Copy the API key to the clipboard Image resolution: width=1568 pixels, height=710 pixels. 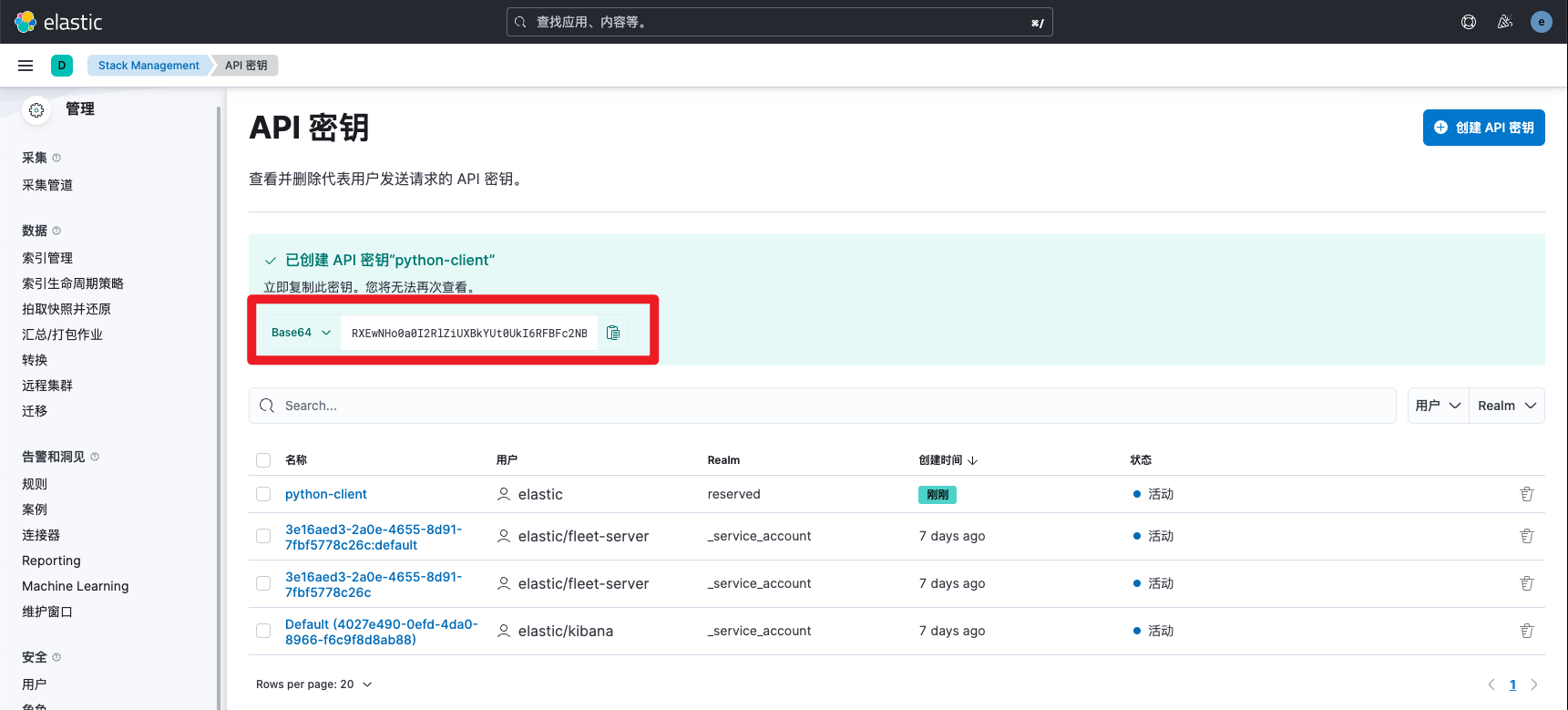tap(613, 333)
